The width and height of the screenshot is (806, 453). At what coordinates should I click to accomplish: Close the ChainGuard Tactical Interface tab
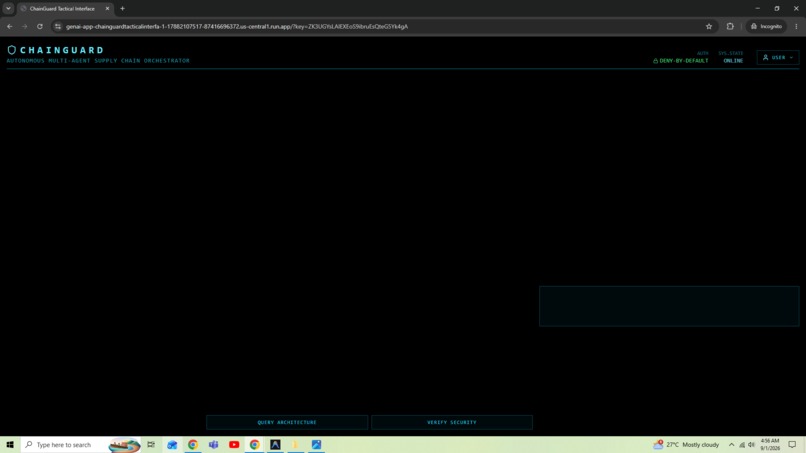click(x=107, y=9)
